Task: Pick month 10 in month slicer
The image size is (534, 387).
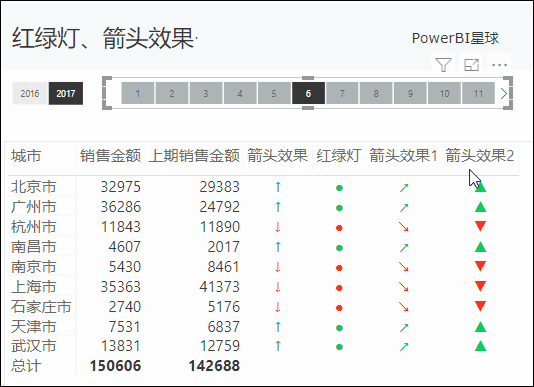Action: 444,93
